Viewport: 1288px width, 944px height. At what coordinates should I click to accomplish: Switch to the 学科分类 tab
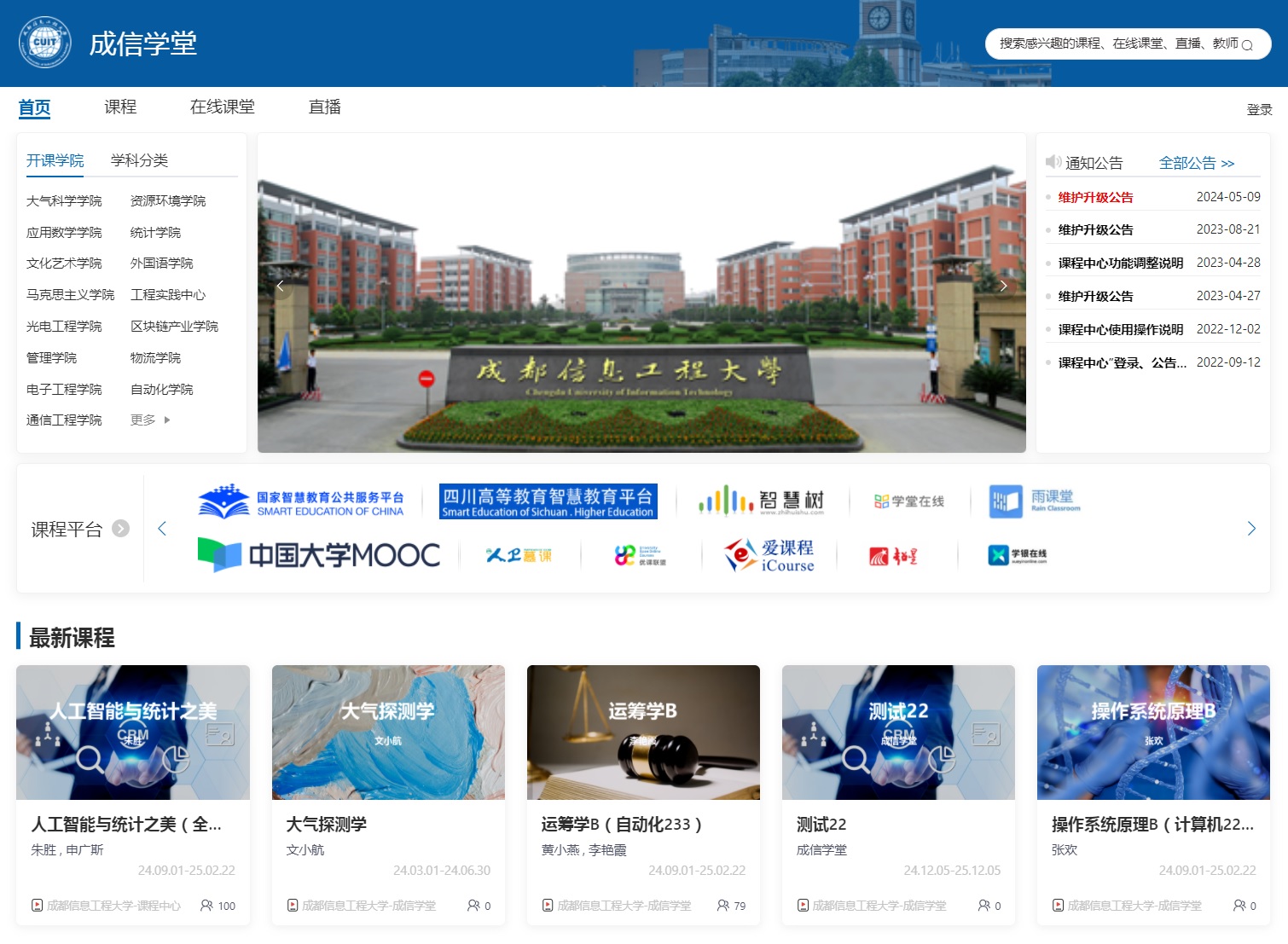(139, 160)
